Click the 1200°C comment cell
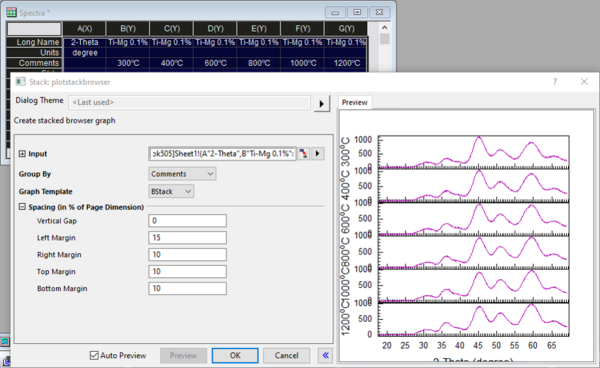The image size is (600, 368). tap(346, 63)
